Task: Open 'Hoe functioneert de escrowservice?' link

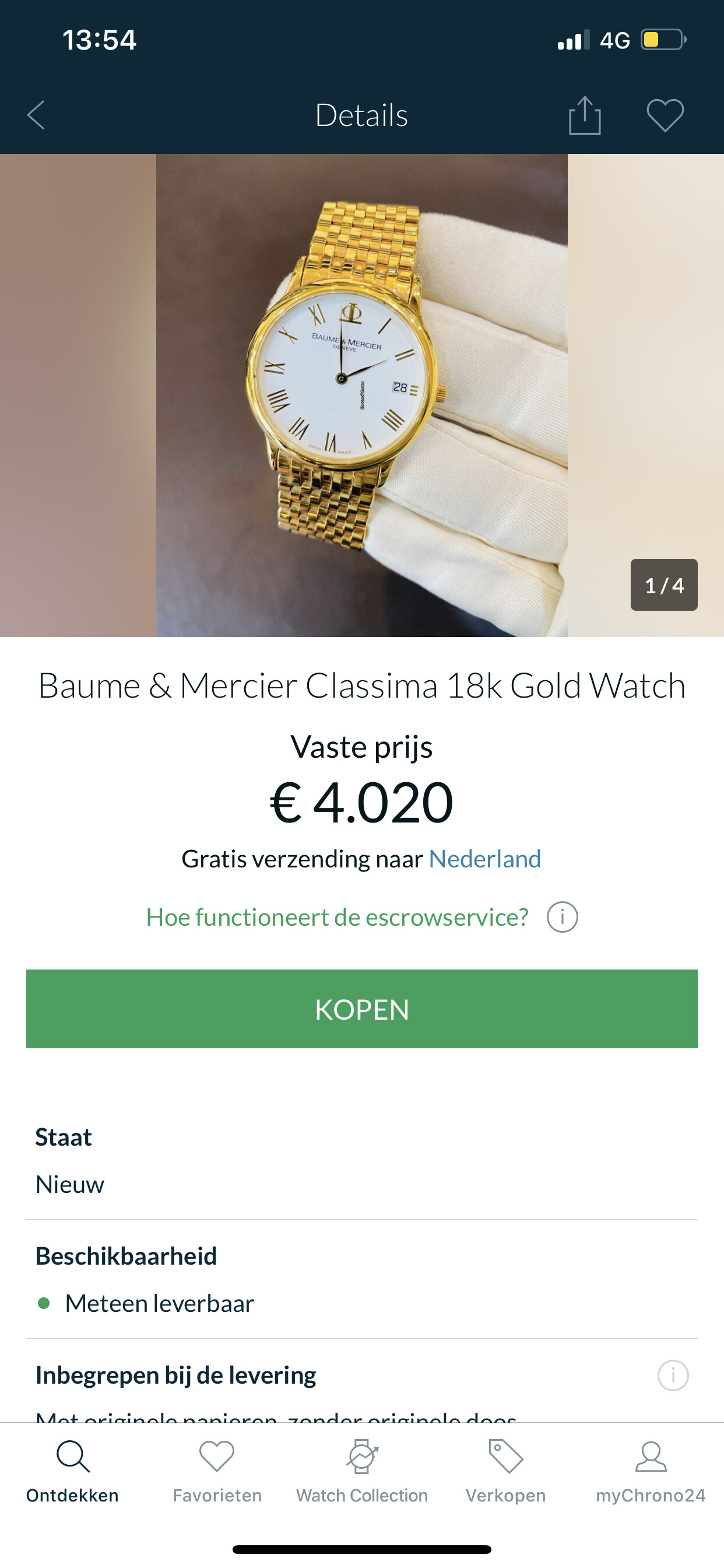Action: point(337,916)
